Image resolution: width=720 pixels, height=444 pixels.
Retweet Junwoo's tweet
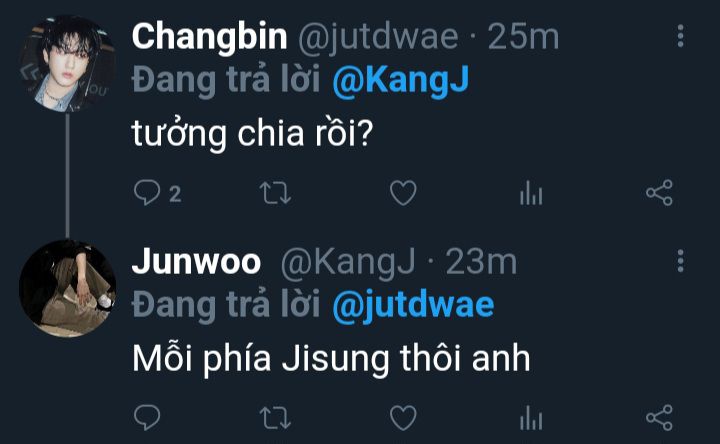(275, 418)
